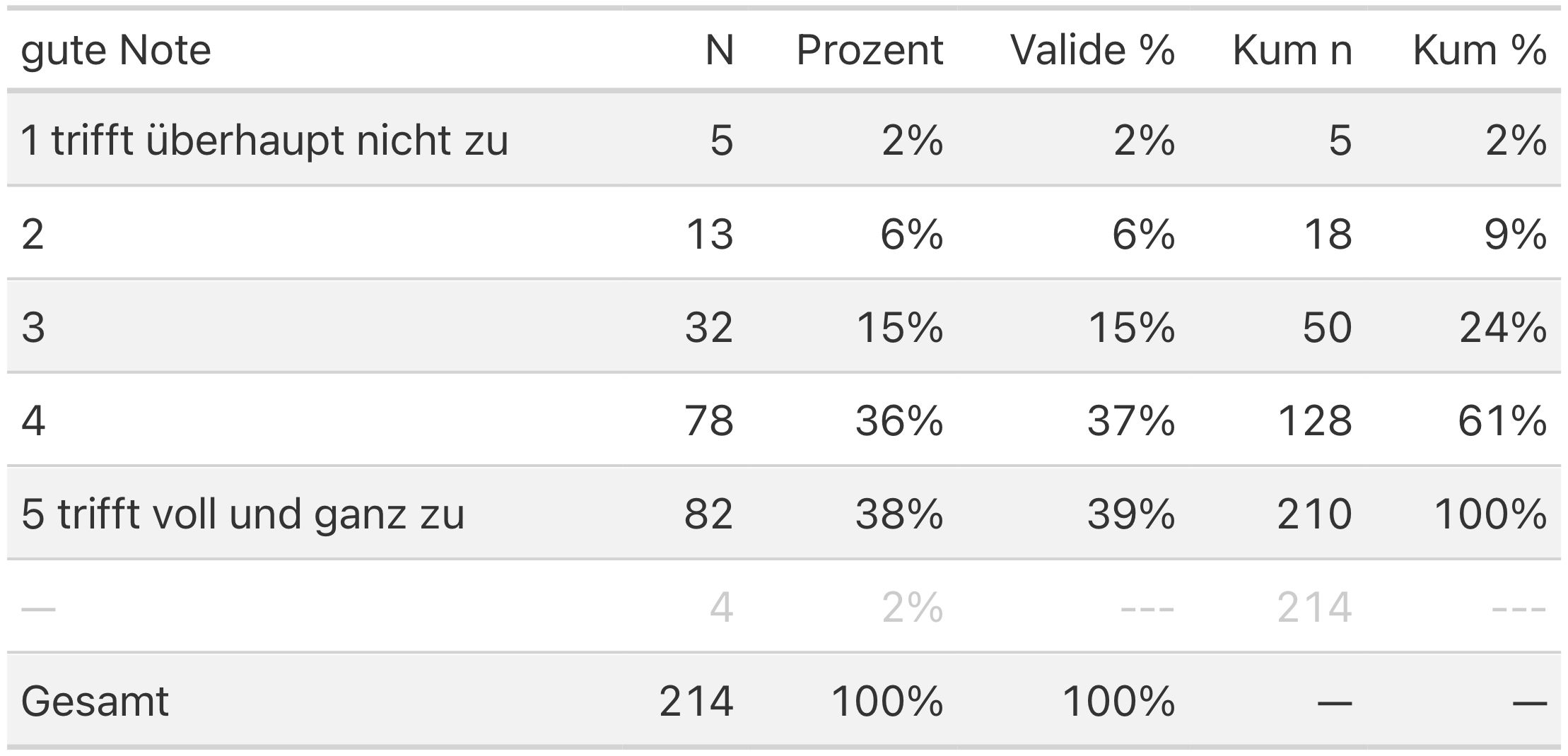The image size is (1568, 756).
Task: Click the 61% cumulative percent cell
Action: point(1502,421)
